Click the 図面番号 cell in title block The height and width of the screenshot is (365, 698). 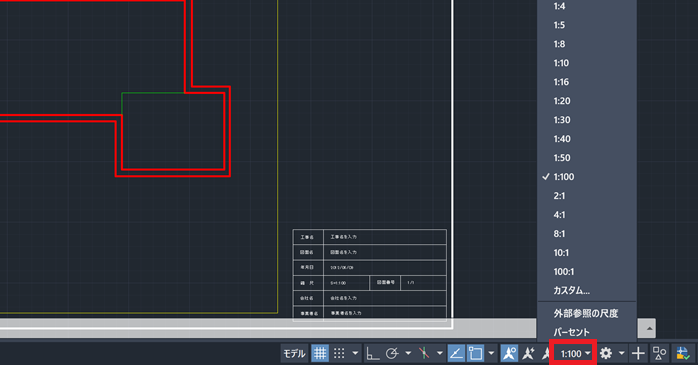coord(386,282)
